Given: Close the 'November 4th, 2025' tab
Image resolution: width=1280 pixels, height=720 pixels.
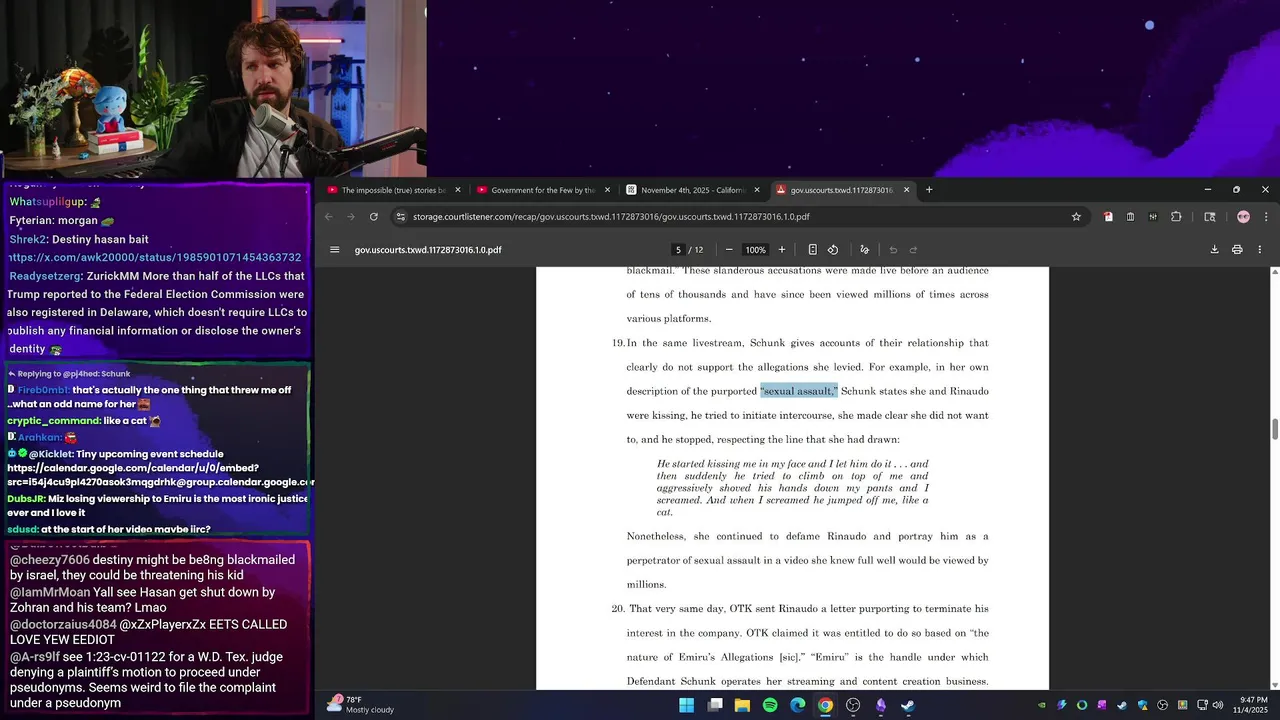Looking at the screenshot, I should click(x=757, y=190).
